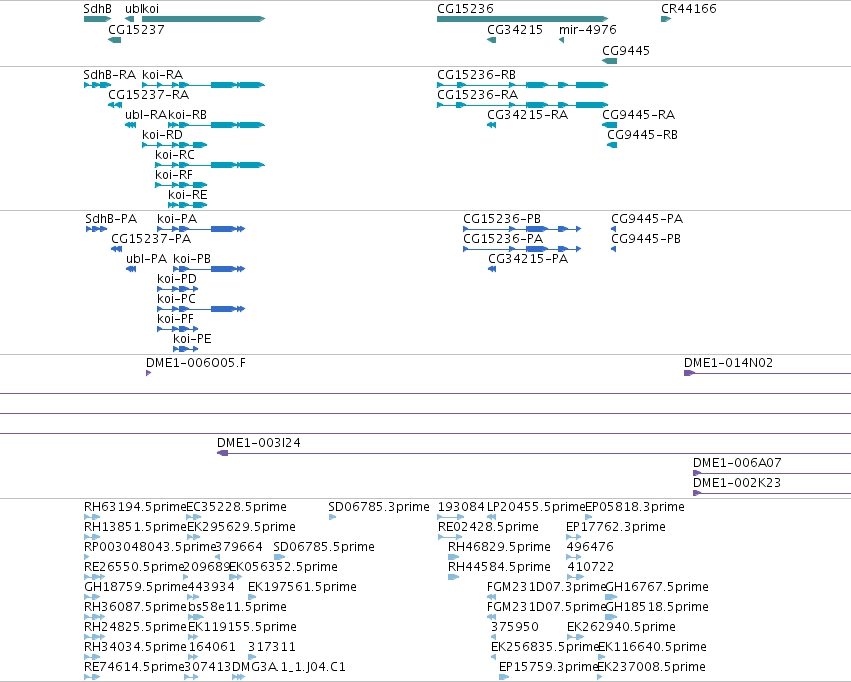Click the koi-RC transcript label

click(175, 155)
